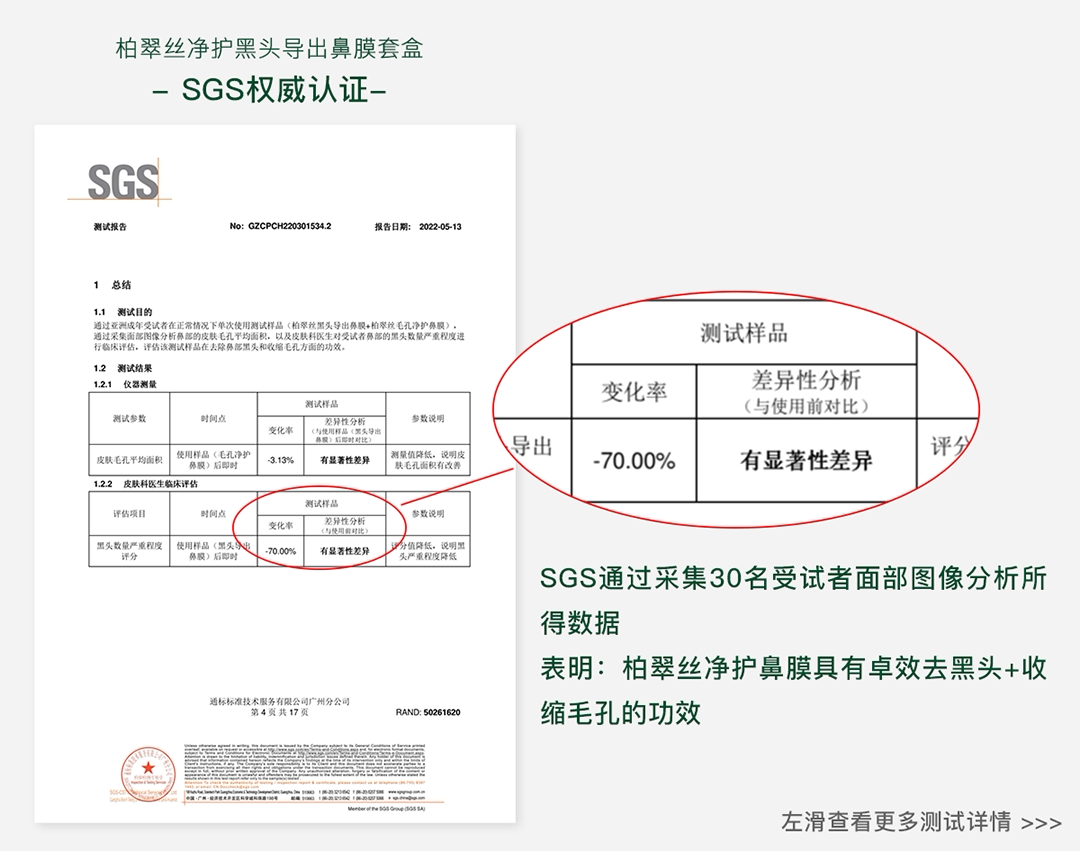Viewport: 1080px width, 851px height.
Task: Open the SGS report document thumbnail
Action: [x=275, y=474]
